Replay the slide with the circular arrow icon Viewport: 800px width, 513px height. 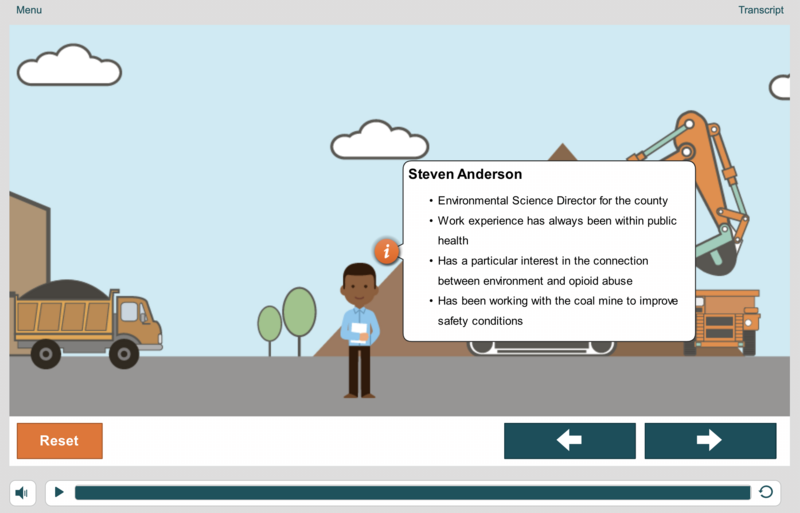pos(766,492)
